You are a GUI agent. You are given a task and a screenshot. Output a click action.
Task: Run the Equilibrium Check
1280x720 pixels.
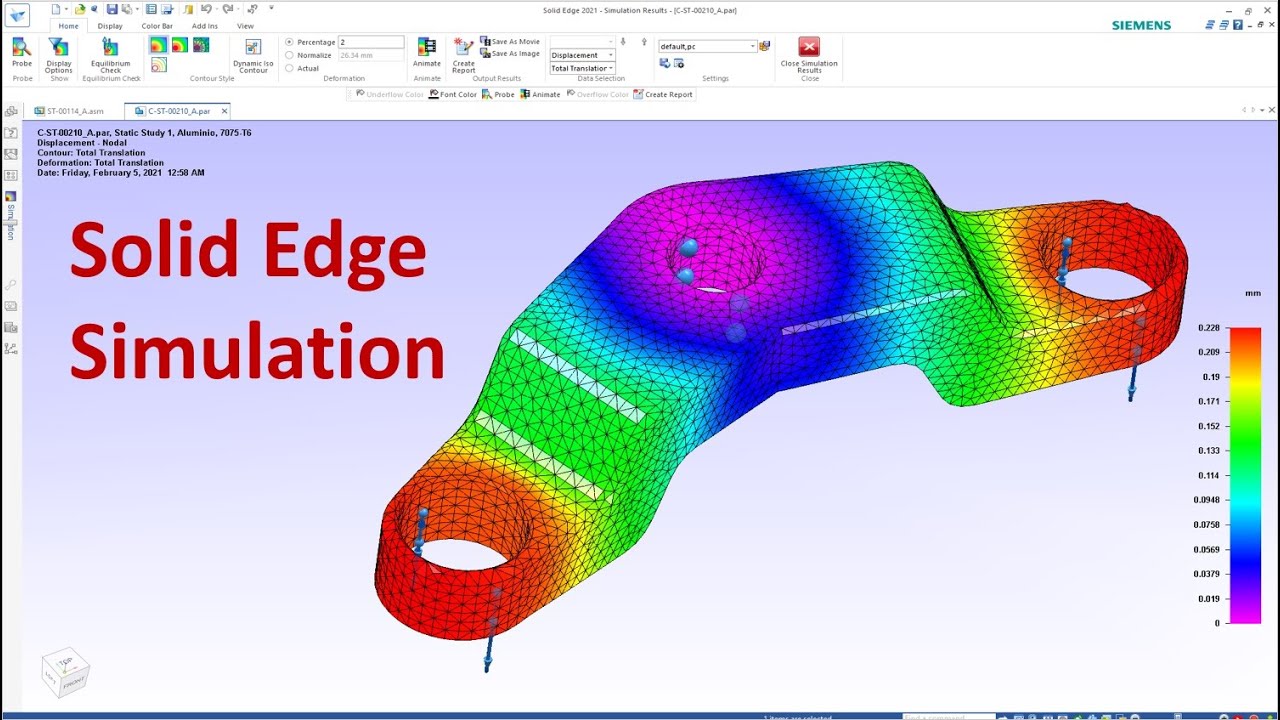tap(110, 55)
